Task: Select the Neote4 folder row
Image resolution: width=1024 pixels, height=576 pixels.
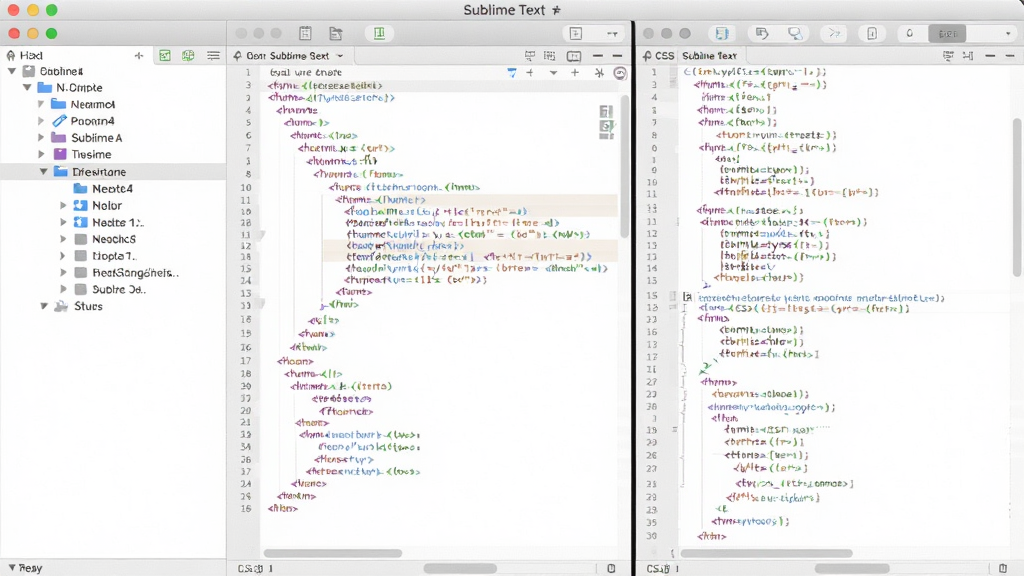Action: pyautogui.click(x=113, y=188)
